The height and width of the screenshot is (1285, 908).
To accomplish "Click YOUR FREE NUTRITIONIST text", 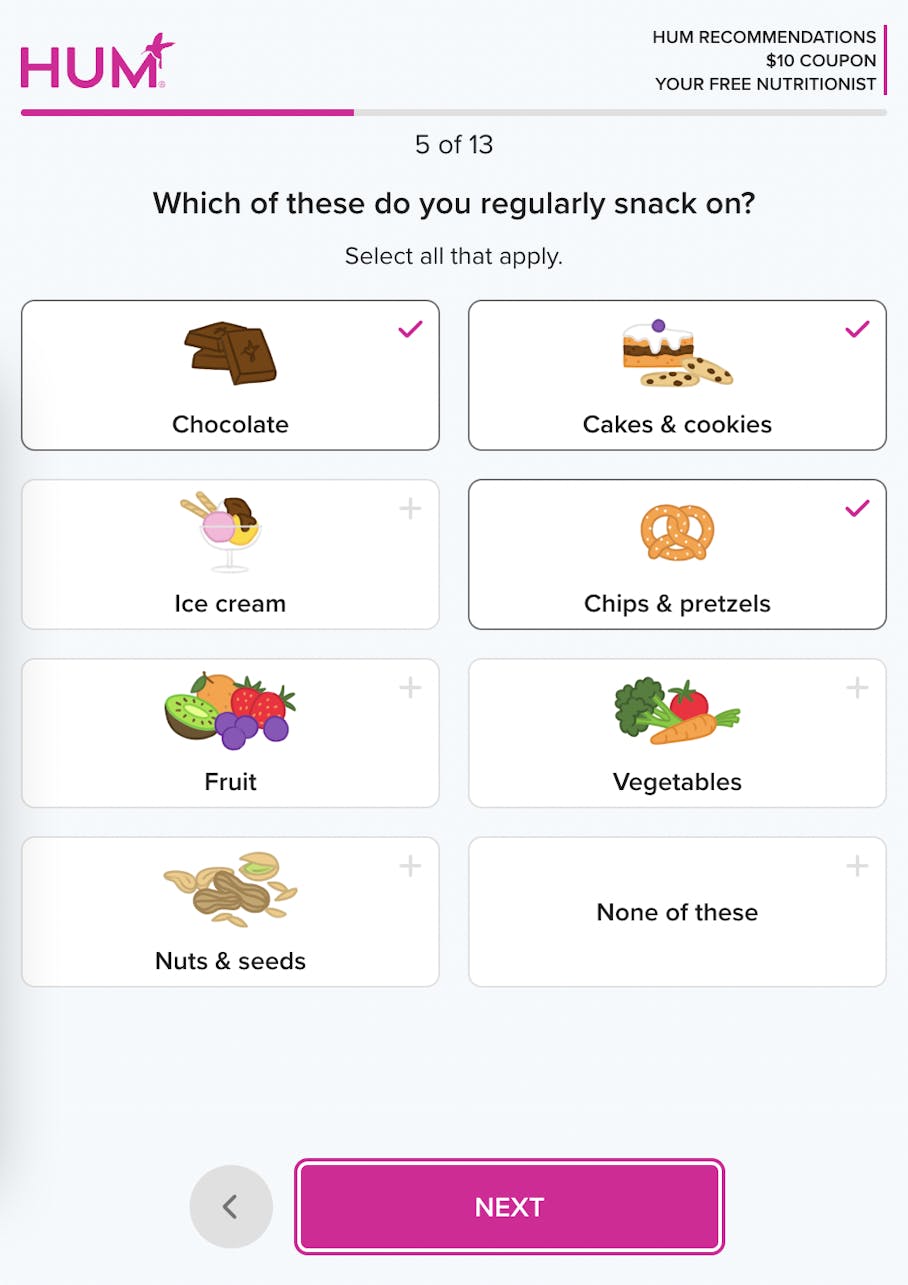I will [x=766, y=84].
